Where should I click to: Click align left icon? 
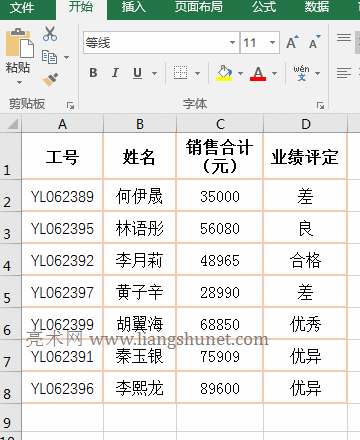coord(344,73)
